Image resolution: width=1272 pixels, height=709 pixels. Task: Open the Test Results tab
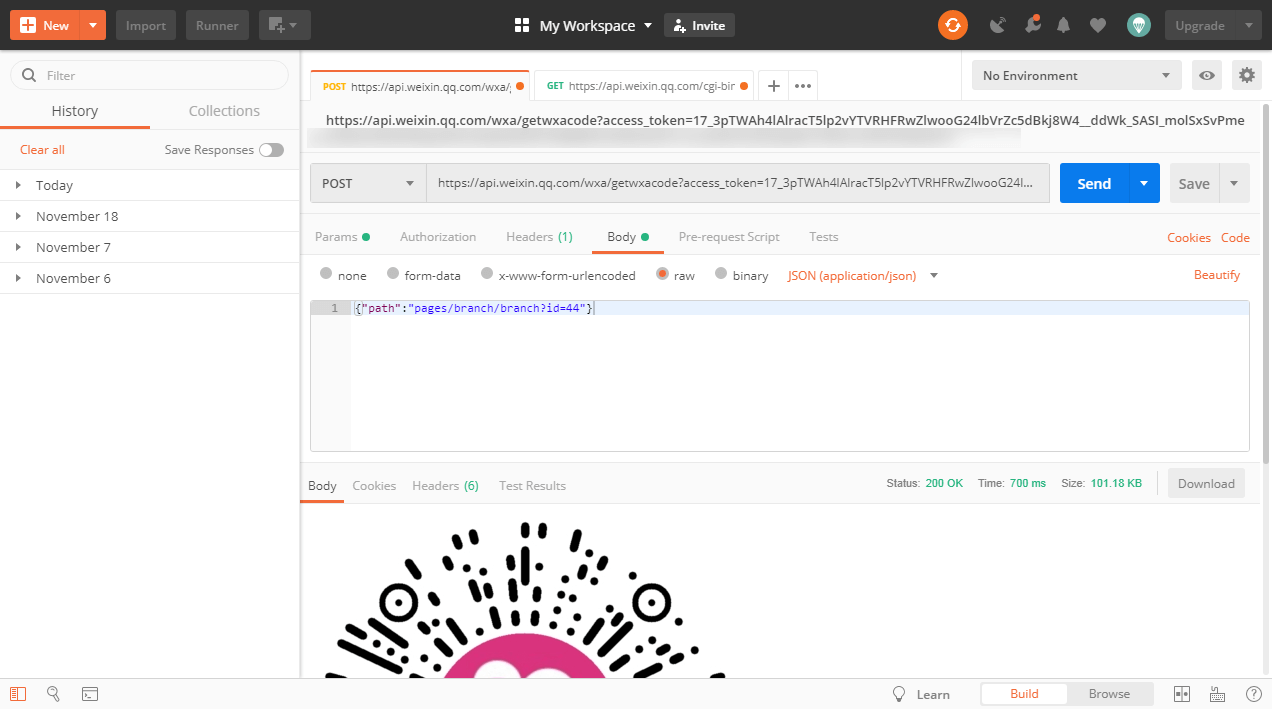coord(532,485)
